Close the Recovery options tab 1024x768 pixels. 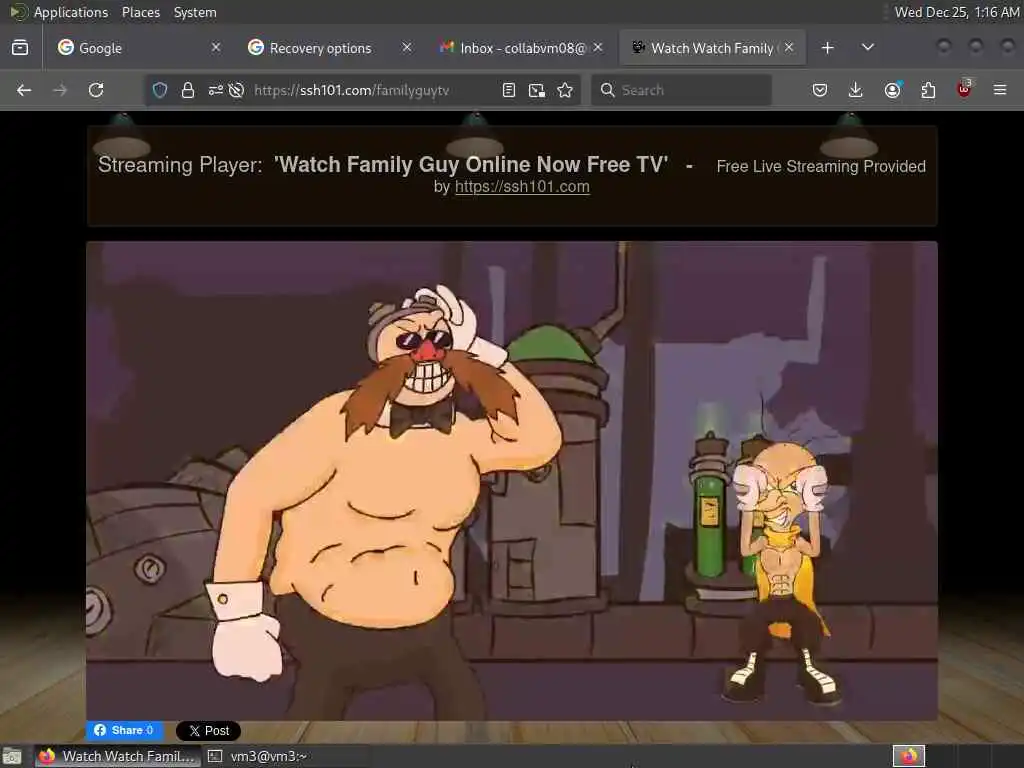pos(407,48)
